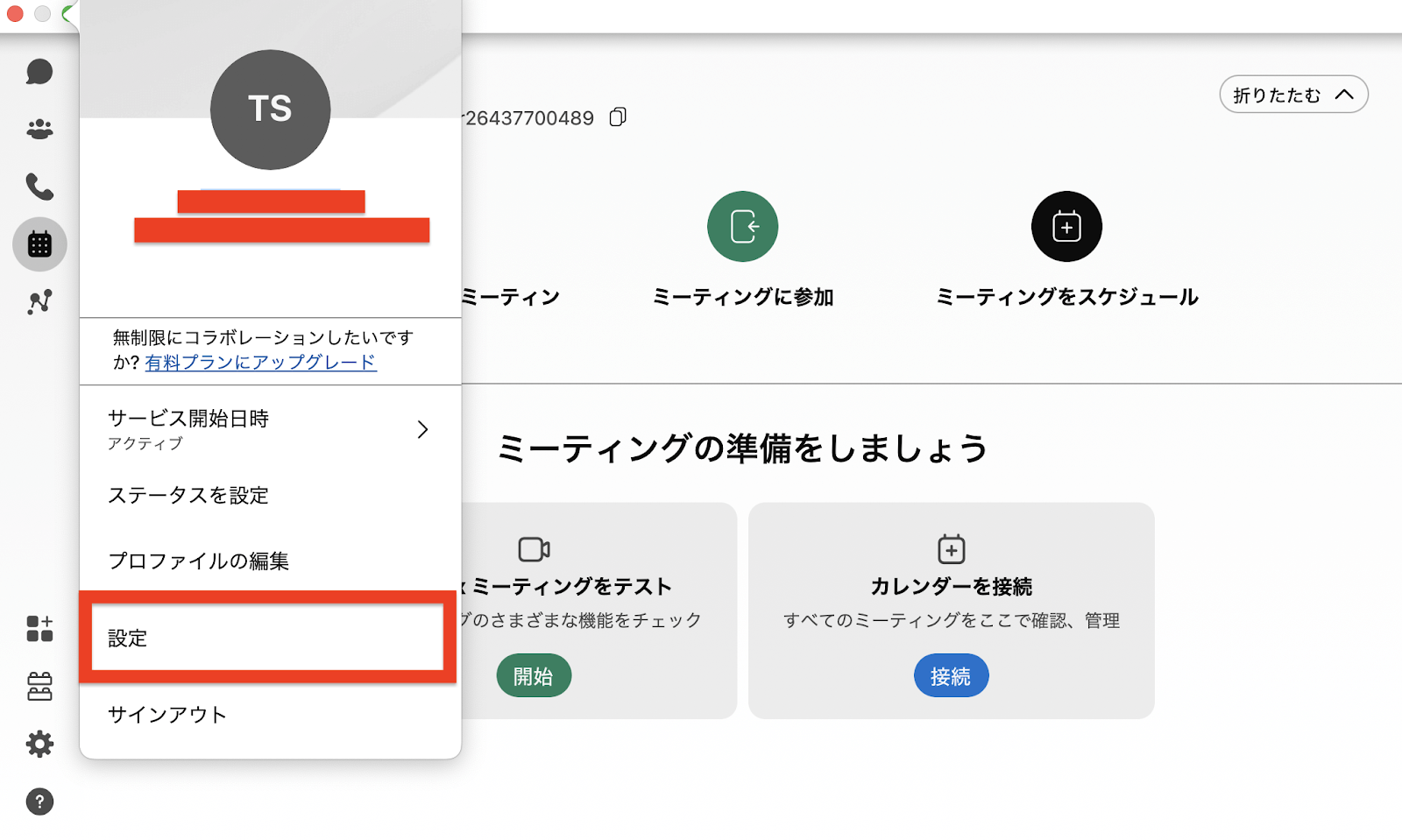The width and height of the screenshot is (1402, 840).
Task: Click the すべてのミーティングをここで確認、管理 description
Action: 951,621
